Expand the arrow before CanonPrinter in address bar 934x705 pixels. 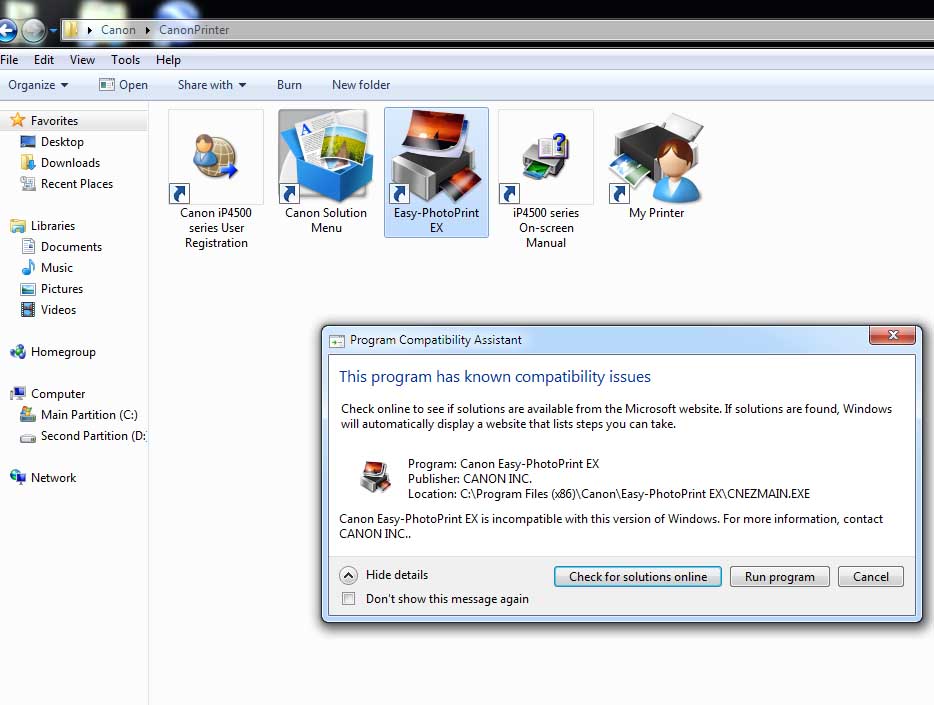(148, 30)
